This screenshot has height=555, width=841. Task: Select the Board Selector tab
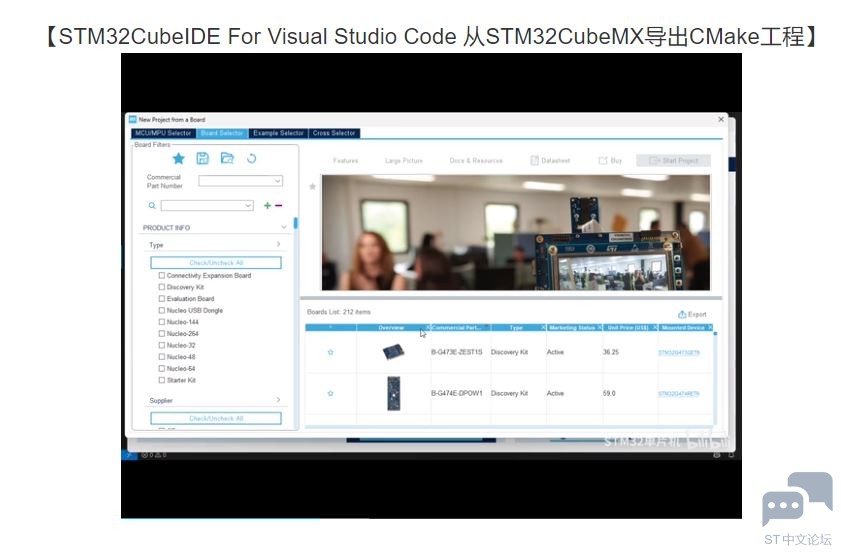click(x=222, y=133)
